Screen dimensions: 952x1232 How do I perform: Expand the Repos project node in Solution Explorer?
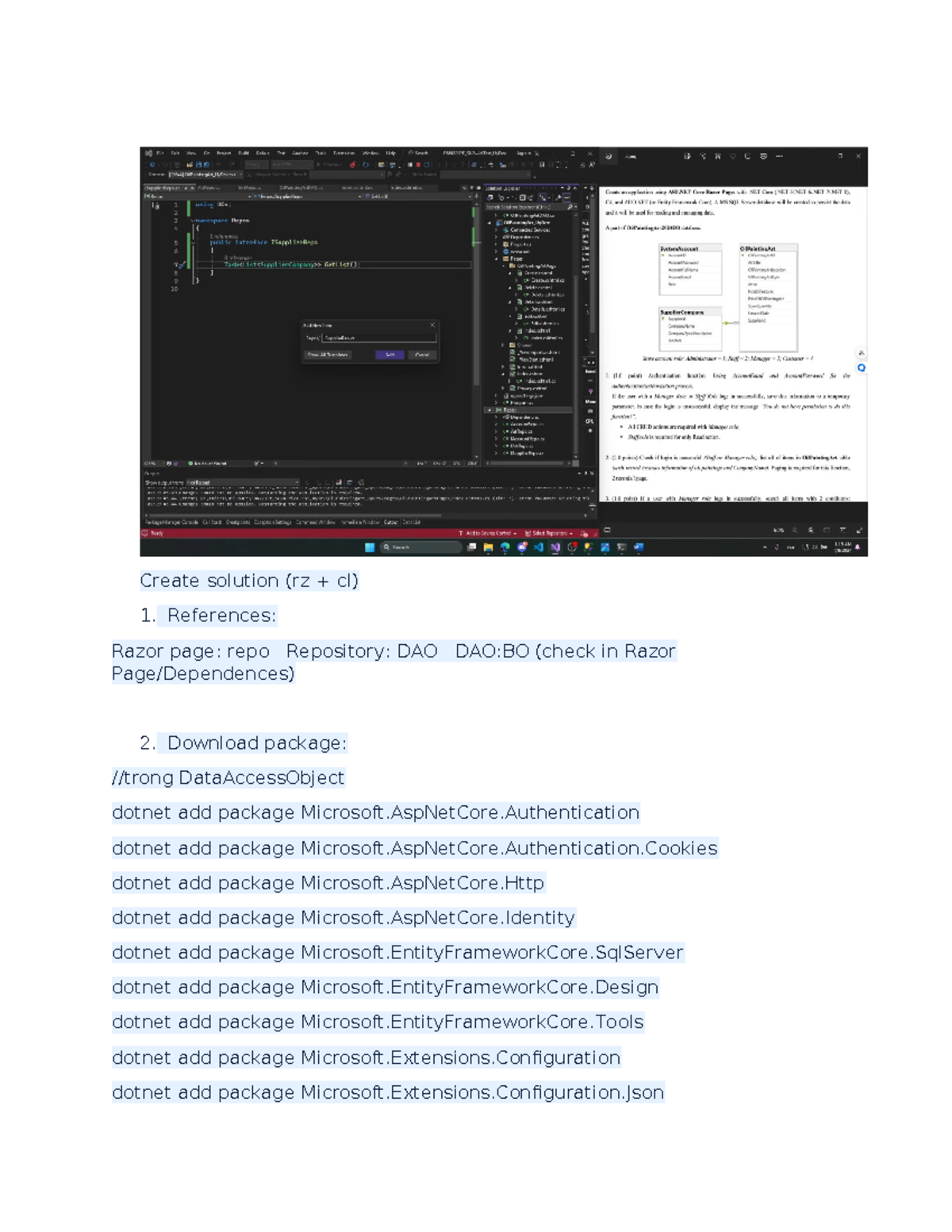click(487, 410)
